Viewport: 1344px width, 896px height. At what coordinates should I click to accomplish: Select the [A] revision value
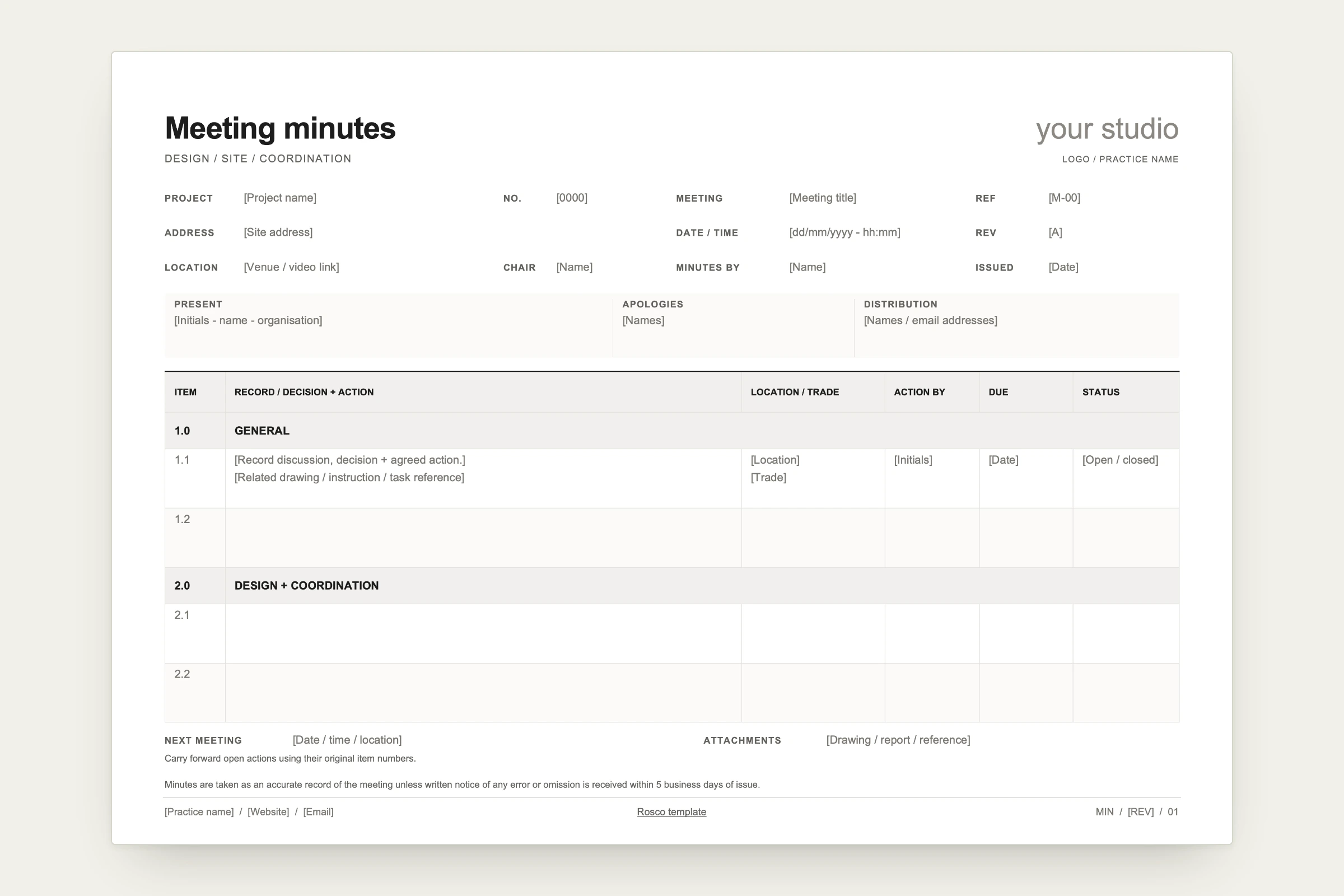tap(1056, 232)
